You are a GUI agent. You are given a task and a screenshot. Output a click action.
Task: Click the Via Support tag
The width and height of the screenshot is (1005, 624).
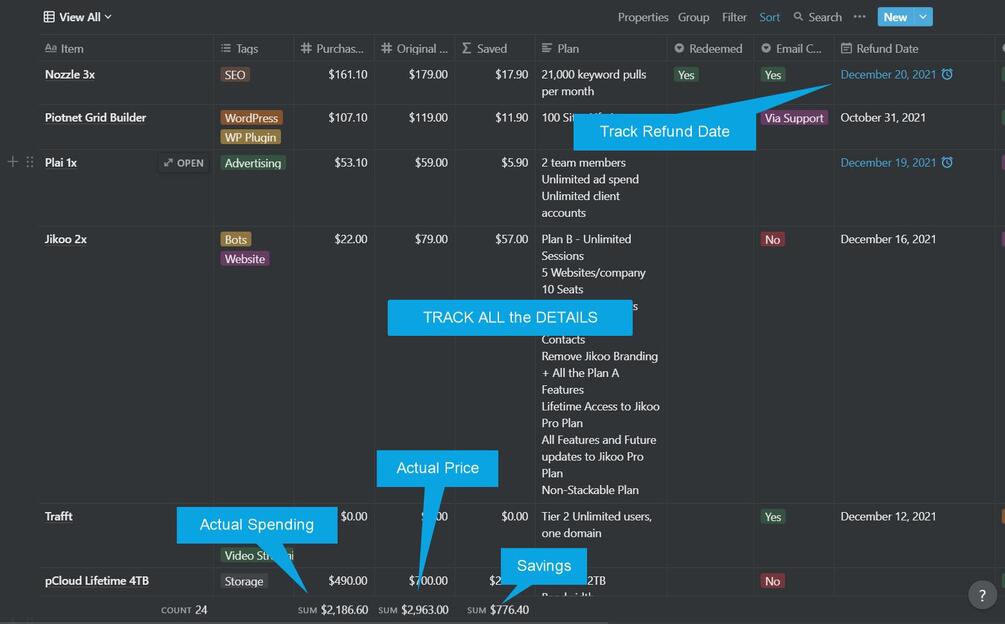point(793,118)
